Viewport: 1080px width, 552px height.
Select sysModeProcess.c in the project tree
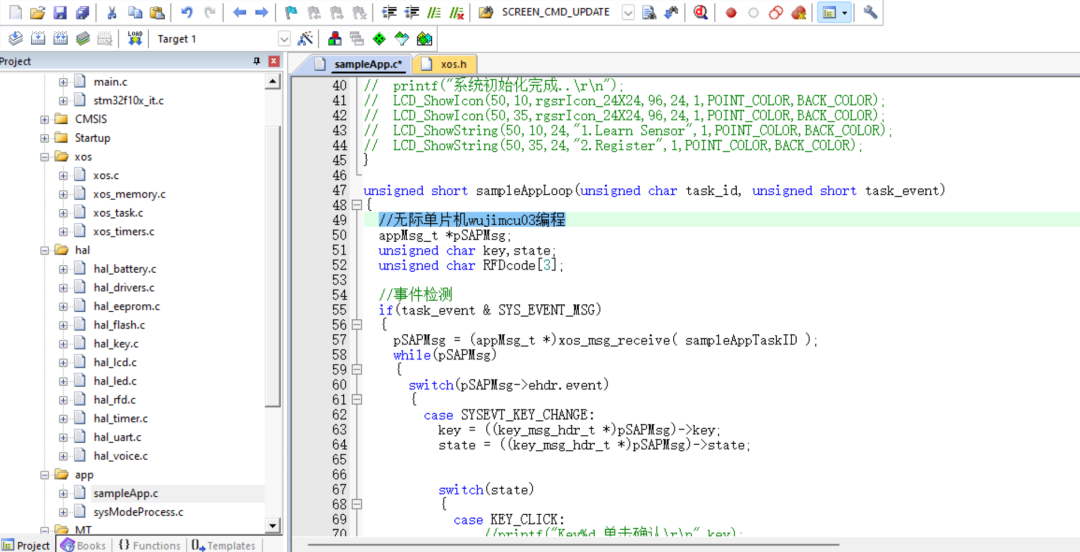[138, 512]
